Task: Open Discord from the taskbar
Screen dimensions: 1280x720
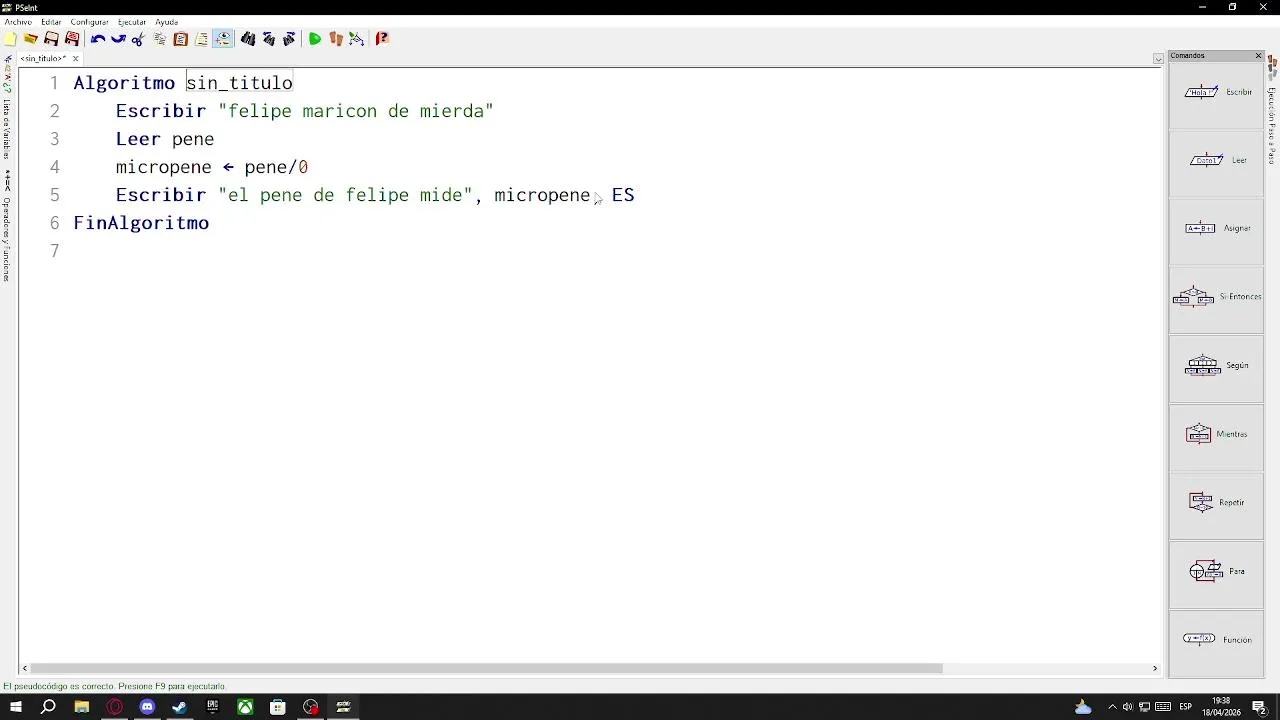Action: click(147, 707)
